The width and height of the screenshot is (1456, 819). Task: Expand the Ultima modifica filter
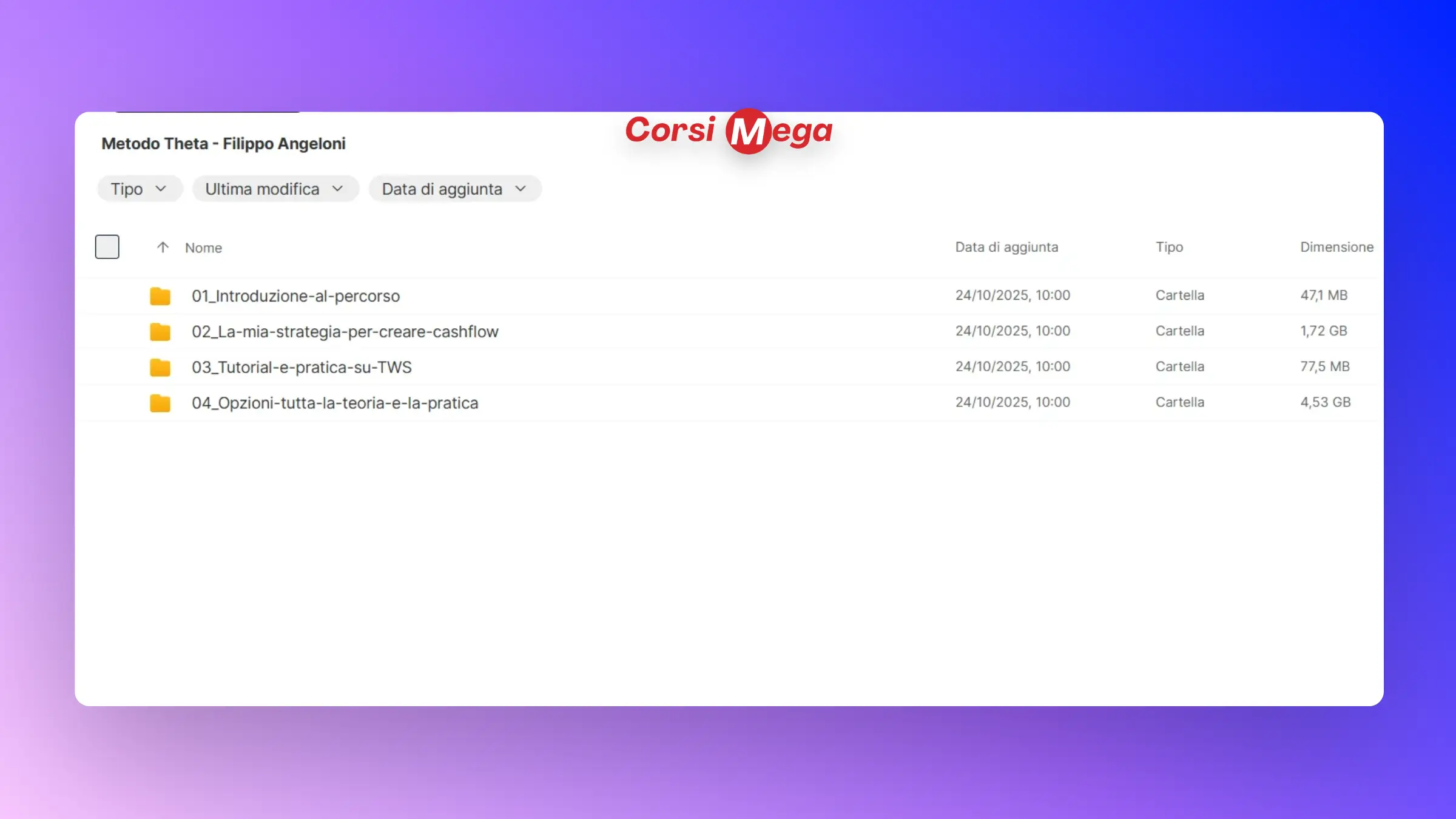[x=275, y=189]
